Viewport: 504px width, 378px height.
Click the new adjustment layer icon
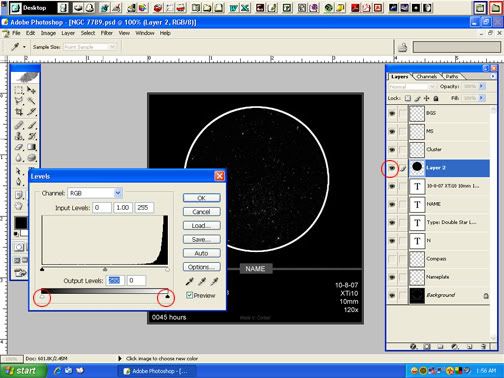(454, 347)
